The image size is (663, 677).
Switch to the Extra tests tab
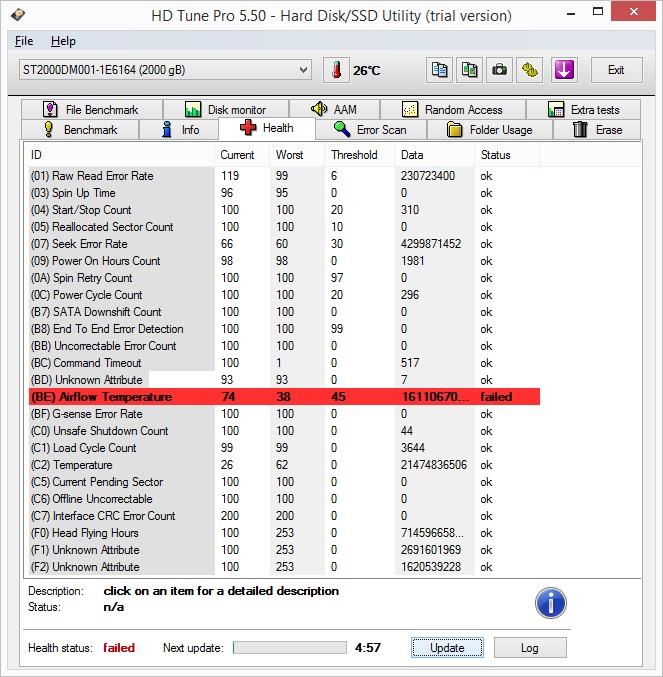(583, 110)
